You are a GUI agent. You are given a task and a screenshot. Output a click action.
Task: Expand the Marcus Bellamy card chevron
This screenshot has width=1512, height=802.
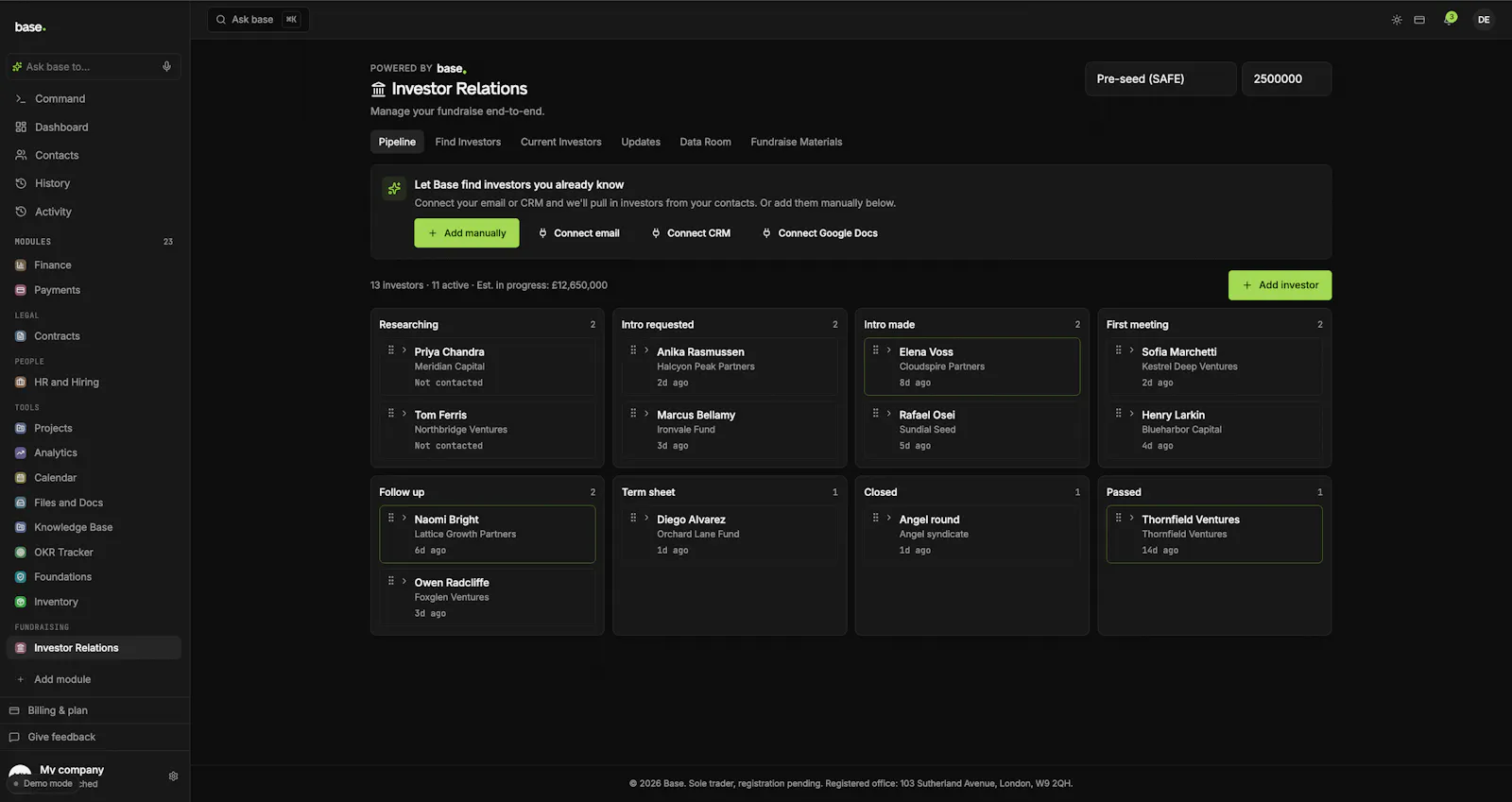(x=646, y=414)
